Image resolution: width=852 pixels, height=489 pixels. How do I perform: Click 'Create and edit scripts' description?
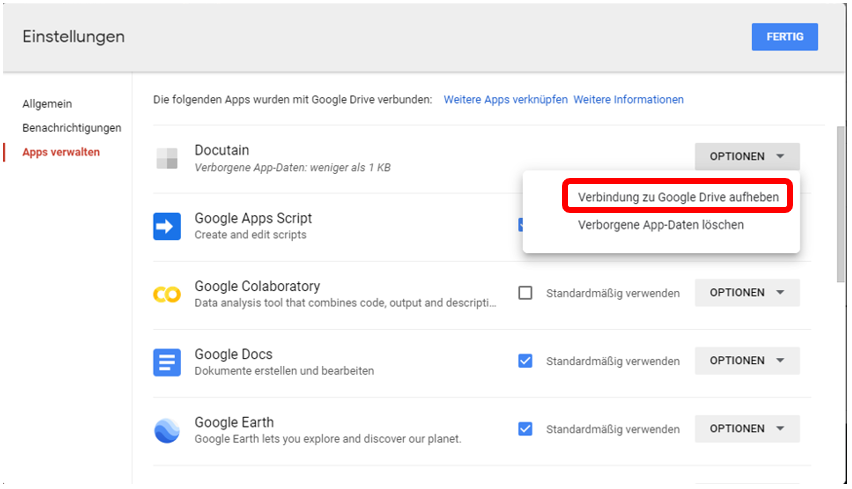[250, 235]
